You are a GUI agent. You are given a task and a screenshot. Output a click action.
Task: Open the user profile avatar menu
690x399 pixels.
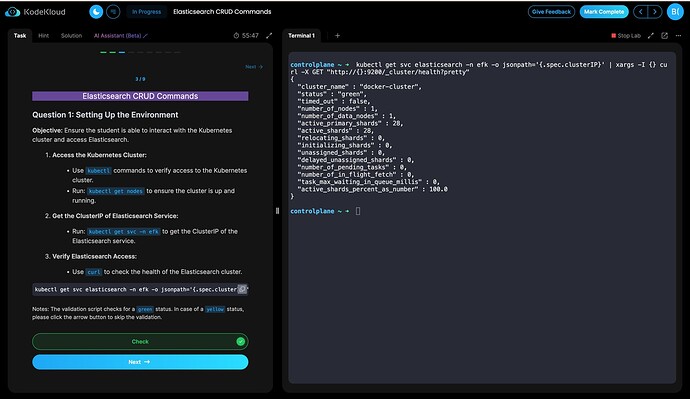coord(675,12)
